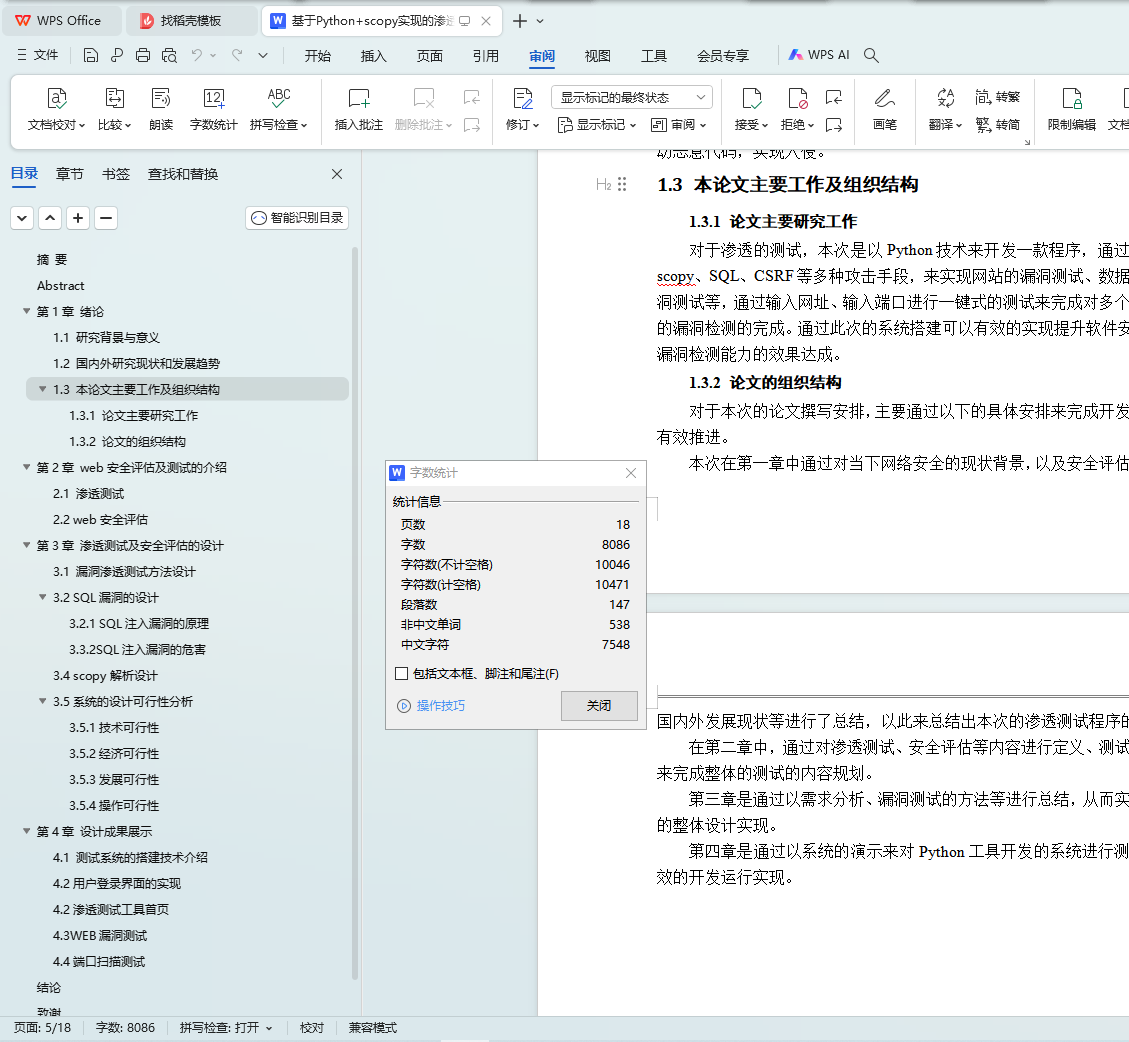
Task: Click the save icon in quick toolbar
Action: coord(91,55)
